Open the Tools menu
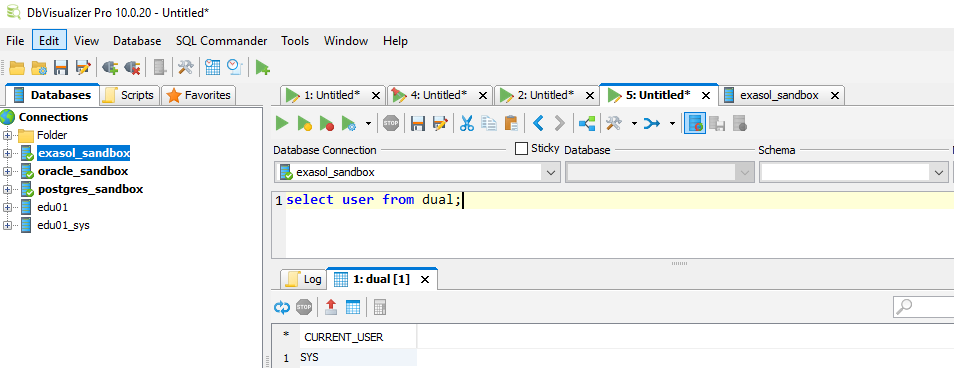954x368 pixels. [295, 41]
